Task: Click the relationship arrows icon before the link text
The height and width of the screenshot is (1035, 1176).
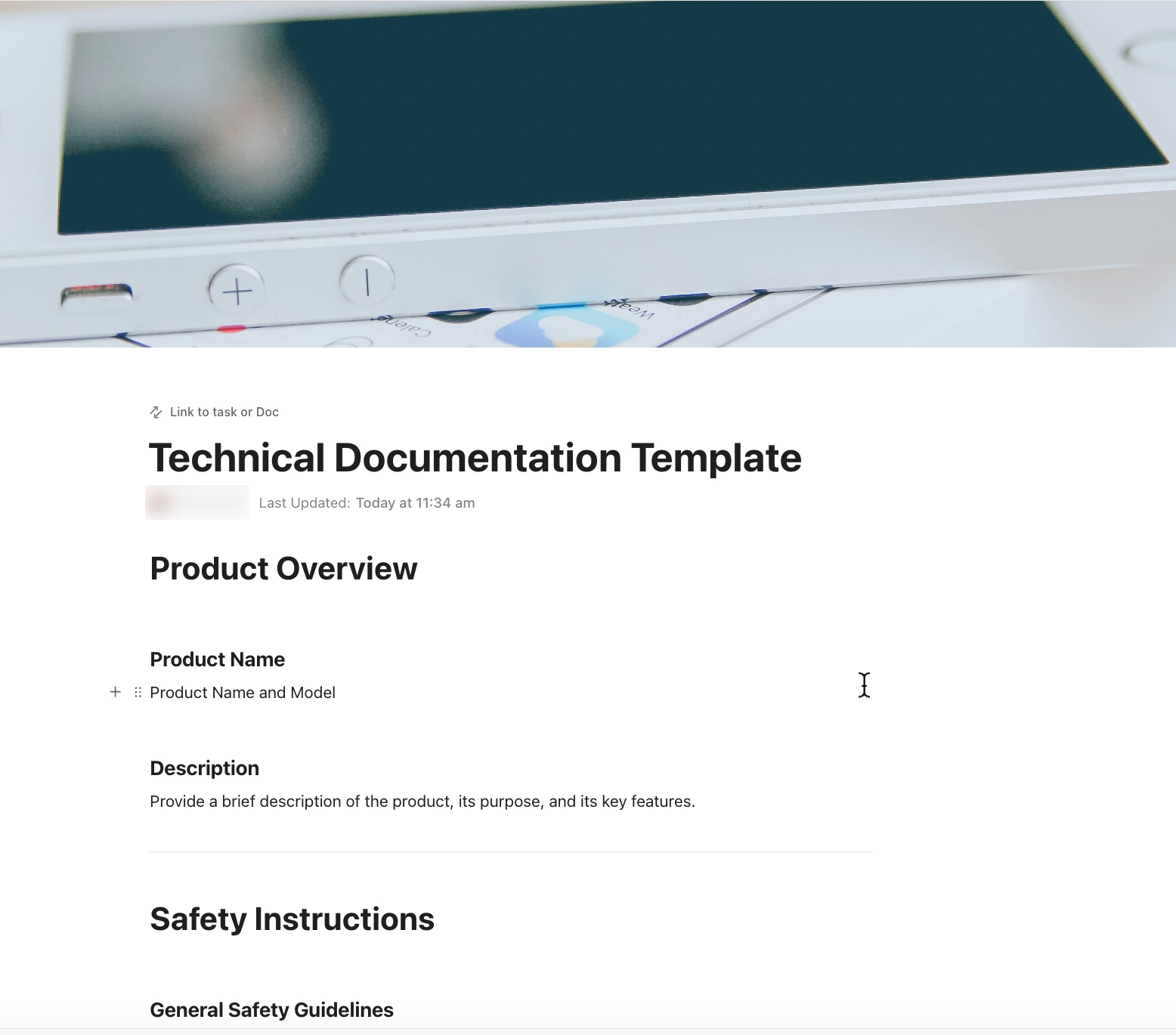Action: [156, 412]
